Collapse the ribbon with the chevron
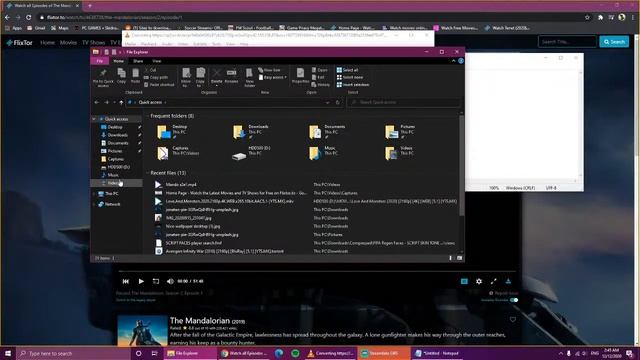 click(x=453, y=61)
